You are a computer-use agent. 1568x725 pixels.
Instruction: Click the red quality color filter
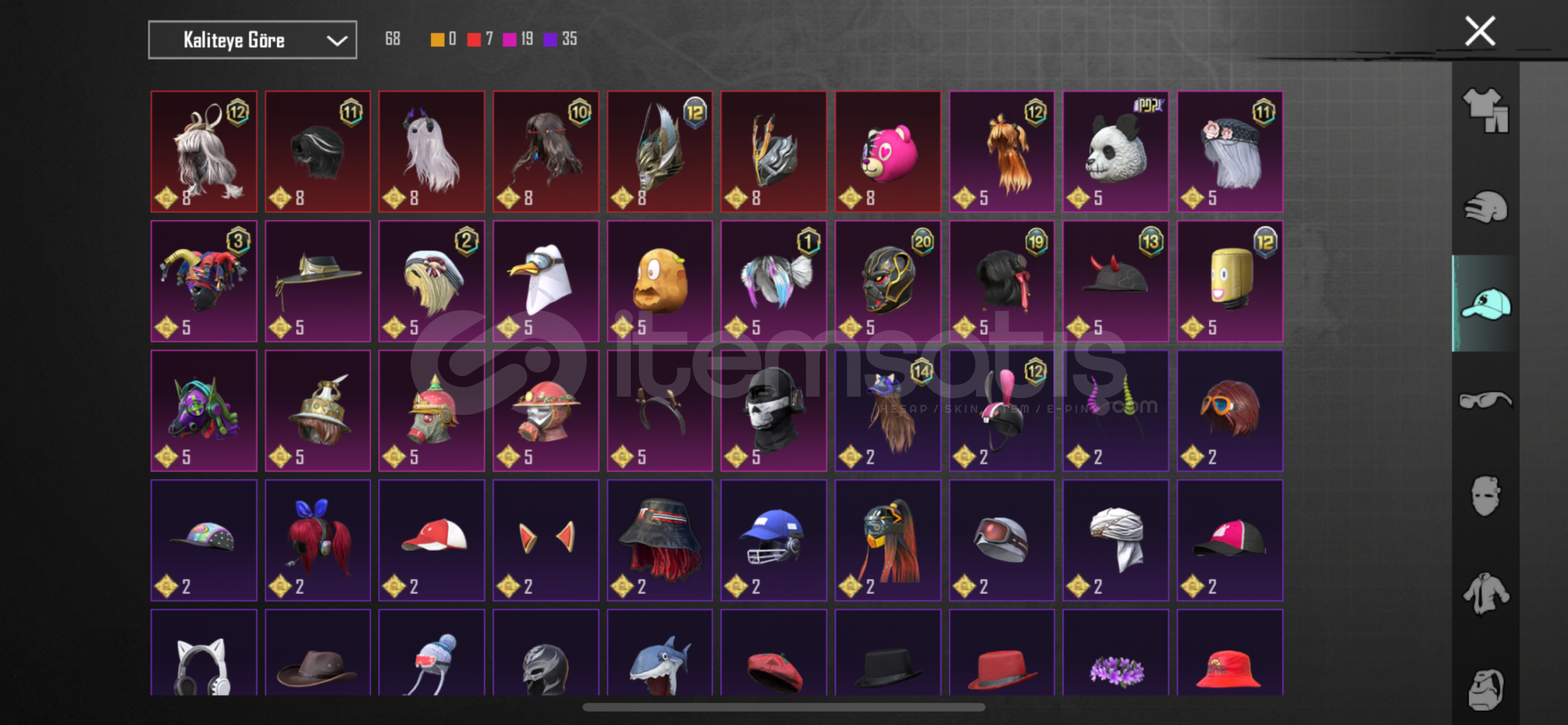474,40
